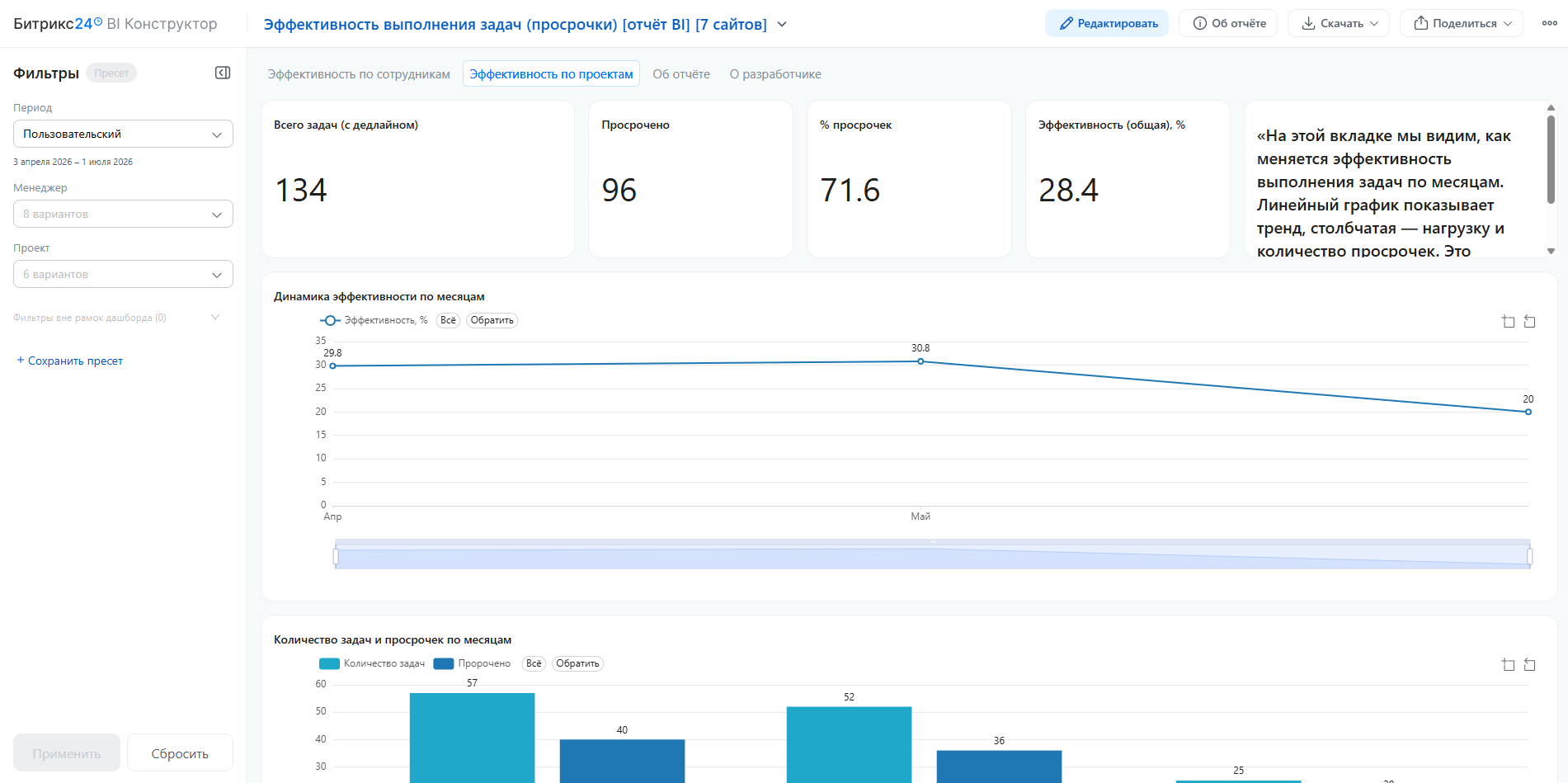The width and height of the screenshot is (1568, 783).
Task: Toggle the Количество задач legend series
Action: (x=372, y=663)
